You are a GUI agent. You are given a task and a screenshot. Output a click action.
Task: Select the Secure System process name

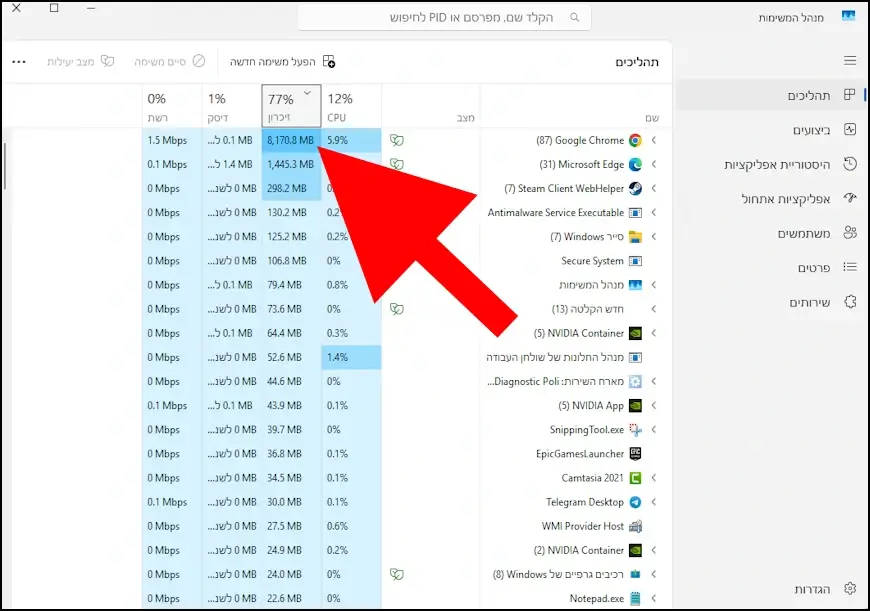pos(592,261)
